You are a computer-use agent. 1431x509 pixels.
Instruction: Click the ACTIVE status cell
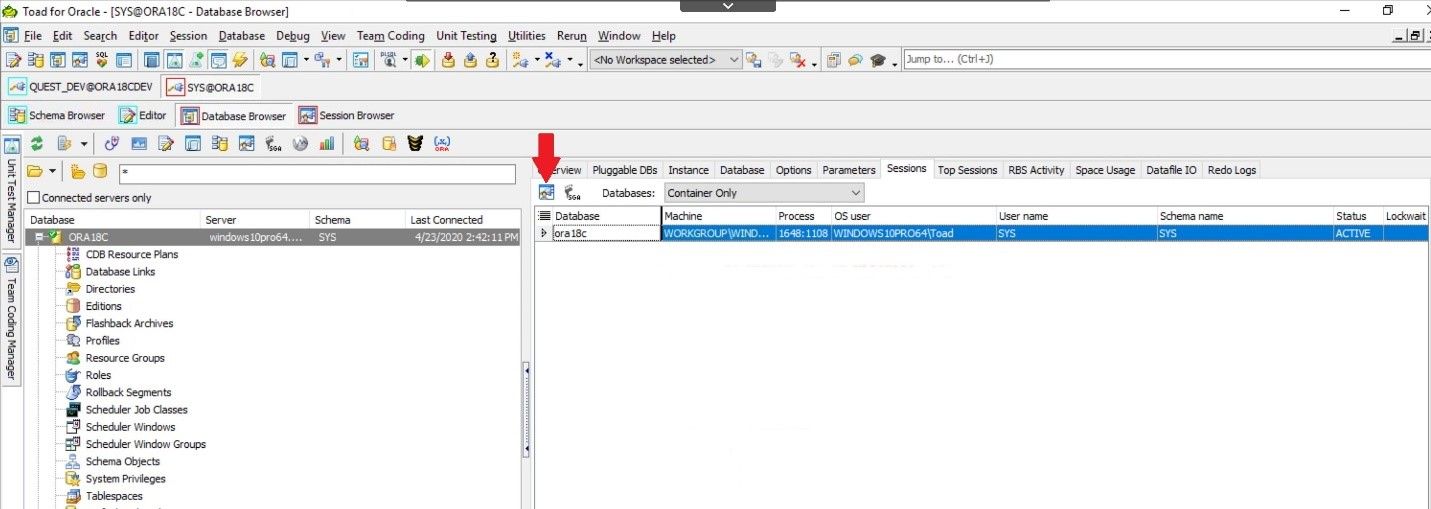click(x=1357, y=233)
